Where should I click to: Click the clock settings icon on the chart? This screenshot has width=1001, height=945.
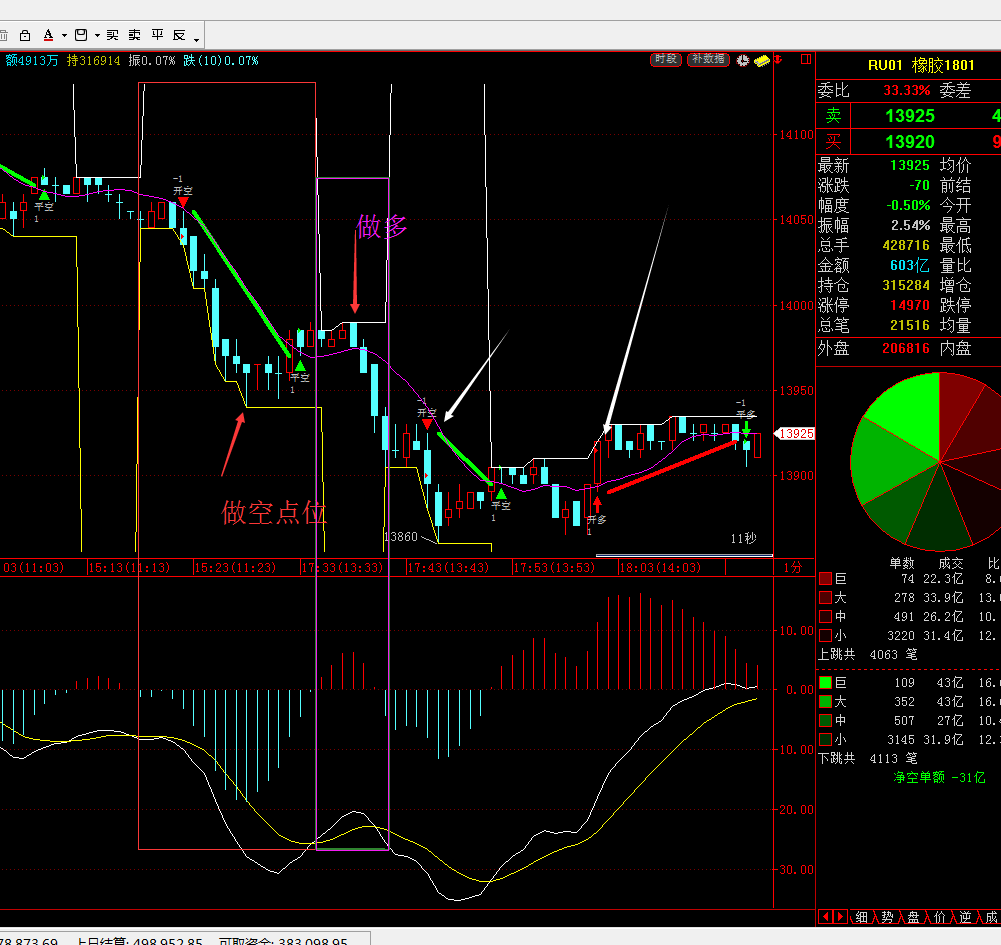742,60
